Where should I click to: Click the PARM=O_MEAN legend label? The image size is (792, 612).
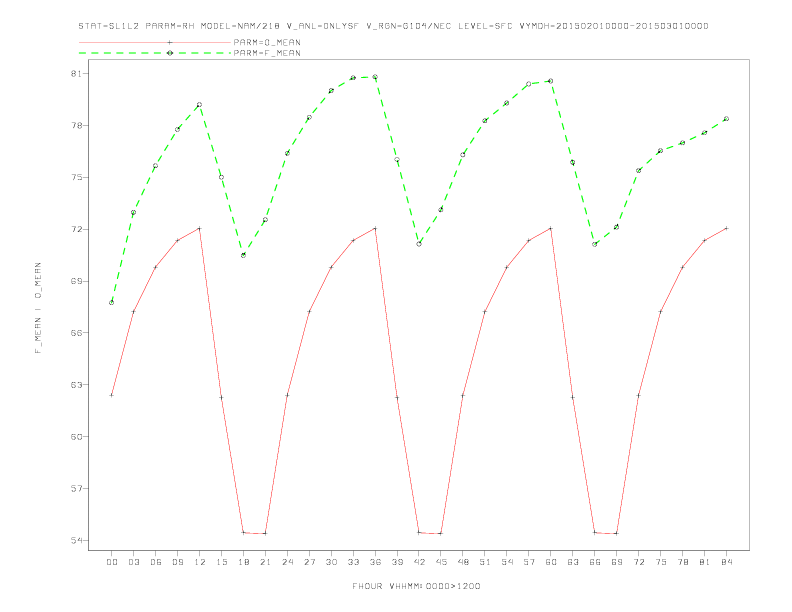pos(267,42)
